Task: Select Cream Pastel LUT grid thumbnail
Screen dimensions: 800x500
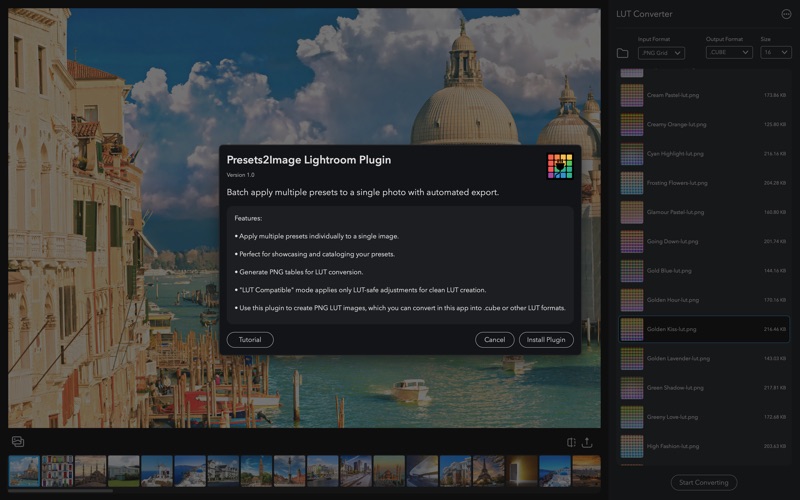Action: click(632, 95)
